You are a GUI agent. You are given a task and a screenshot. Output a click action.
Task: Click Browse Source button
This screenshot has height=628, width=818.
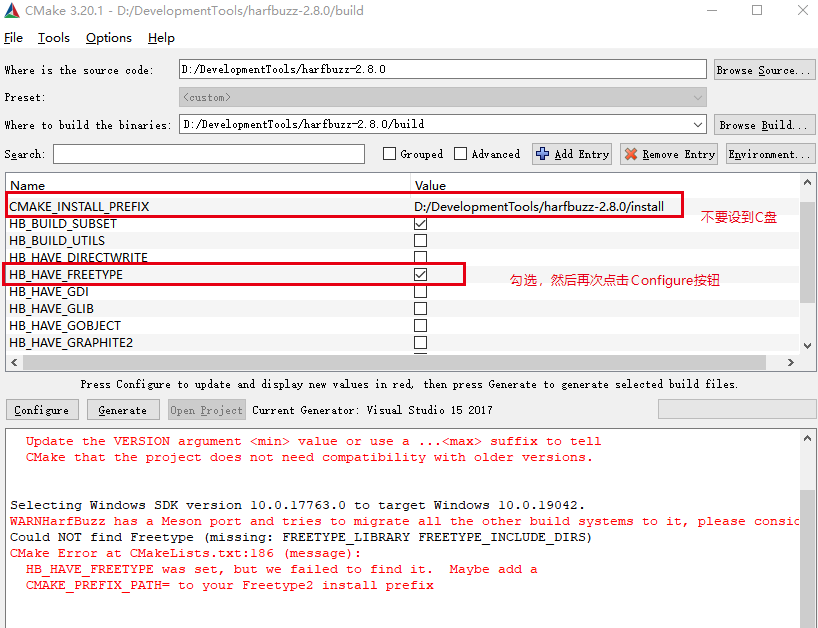(x=764, y=70)
